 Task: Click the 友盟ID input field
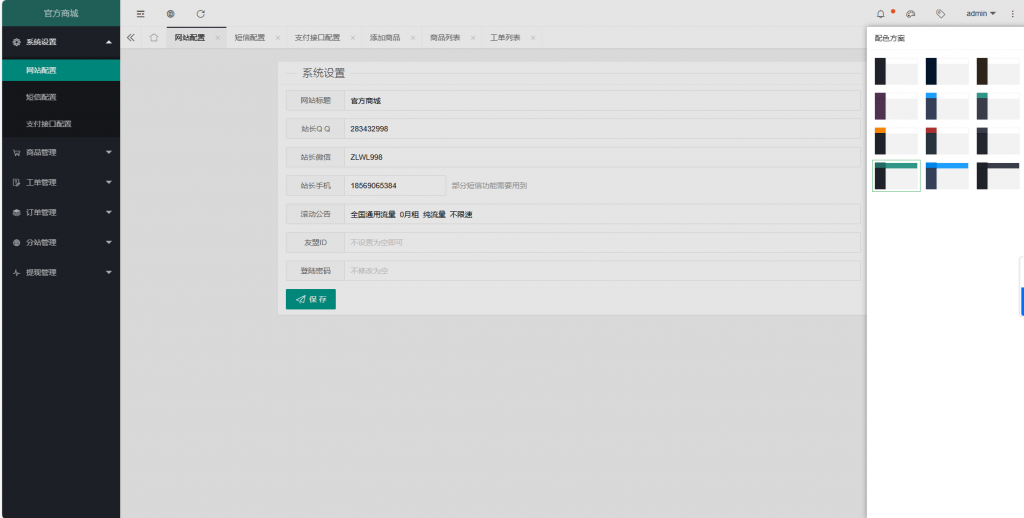point(602,242)
